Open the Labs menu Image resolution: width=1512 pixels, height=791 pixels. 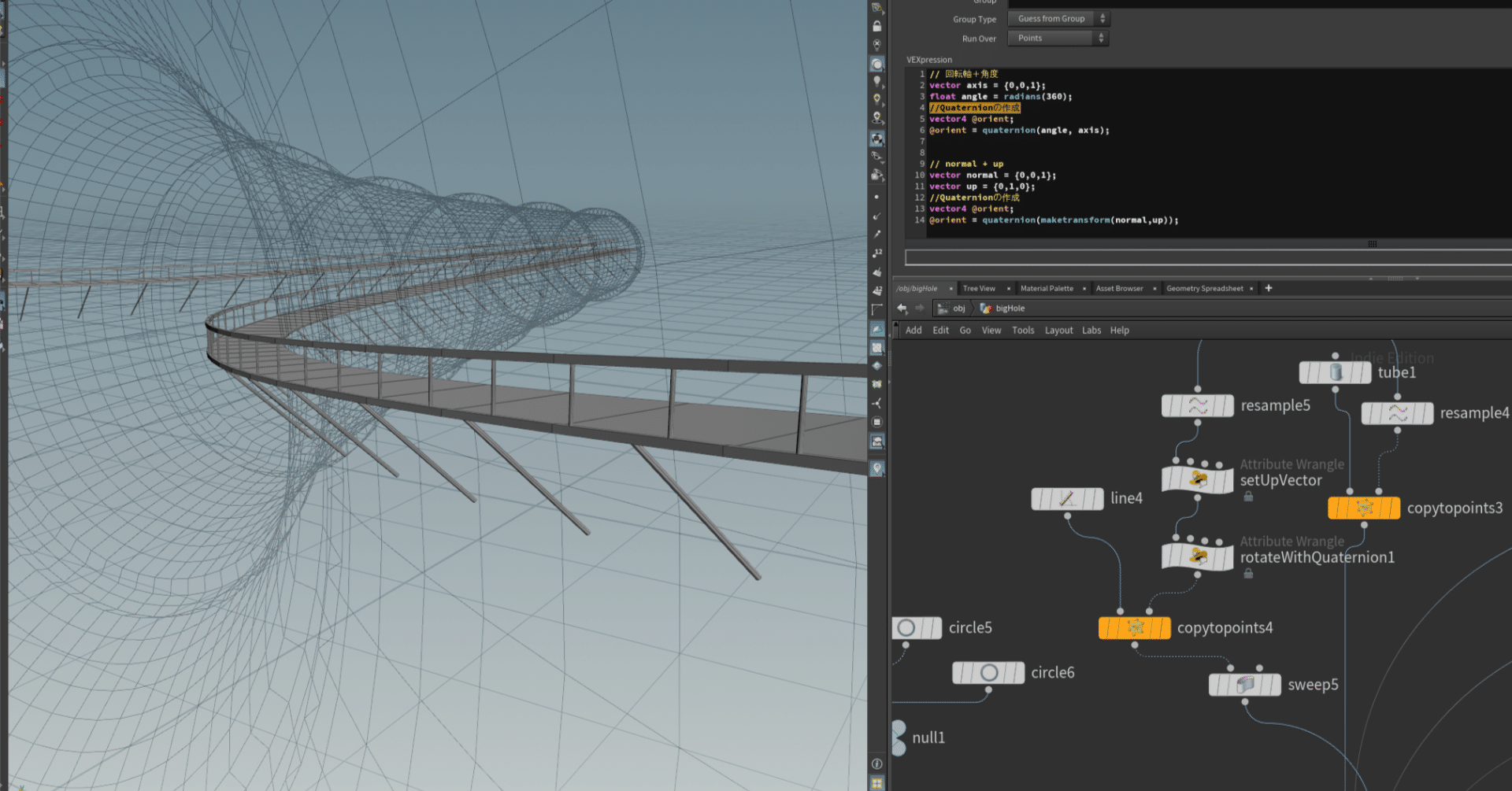[x=1091, y=331]
